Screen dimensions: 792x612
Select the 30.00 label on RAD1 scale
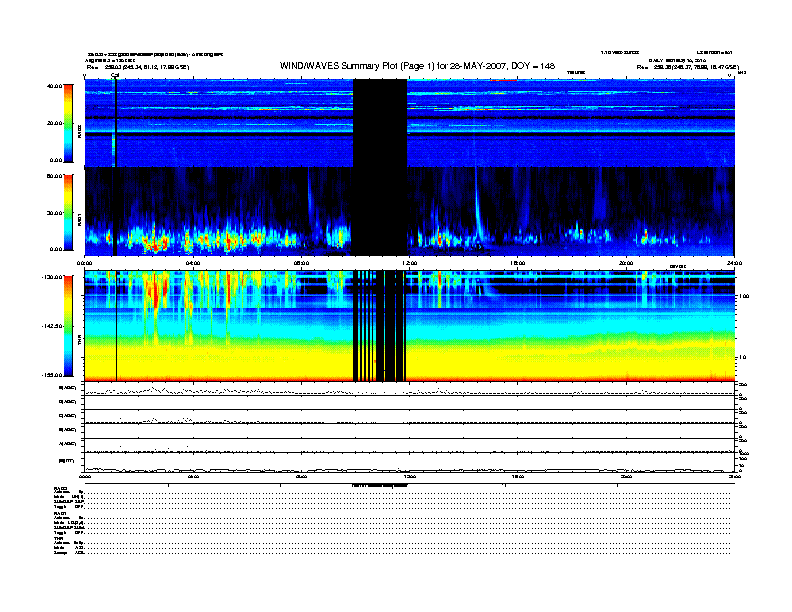coord(56,213)
